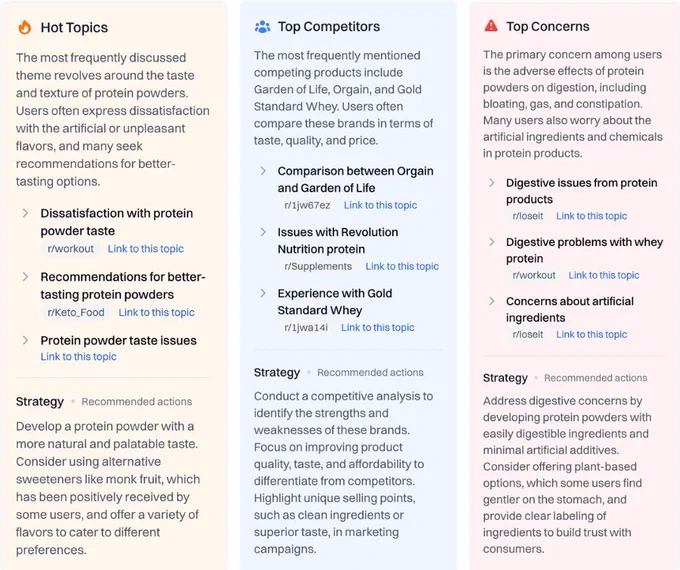Click the flame icon beside Hot Topics
The height and width of the screenshot is (570, 680).
click(x=25, y=27)
